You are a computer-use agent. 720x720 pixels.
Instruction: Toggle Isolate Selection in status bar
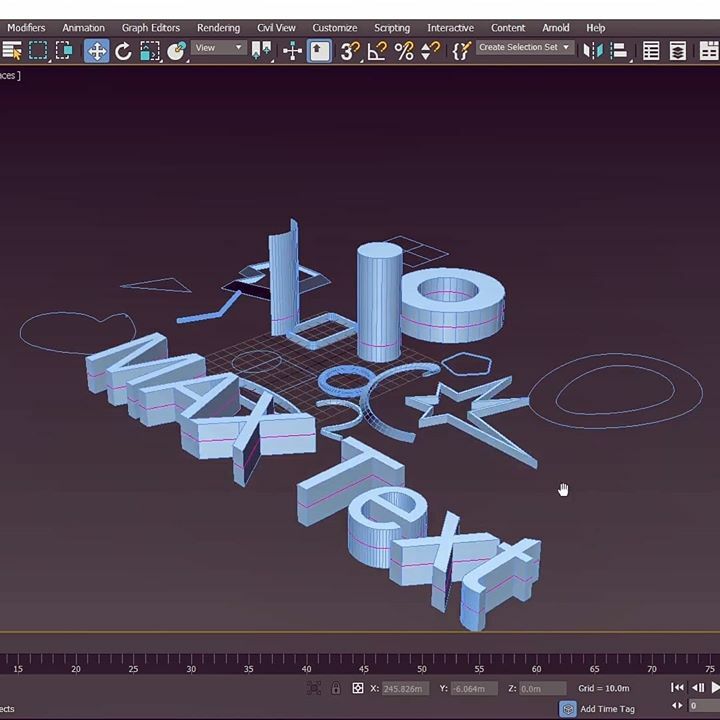[314, 688]
